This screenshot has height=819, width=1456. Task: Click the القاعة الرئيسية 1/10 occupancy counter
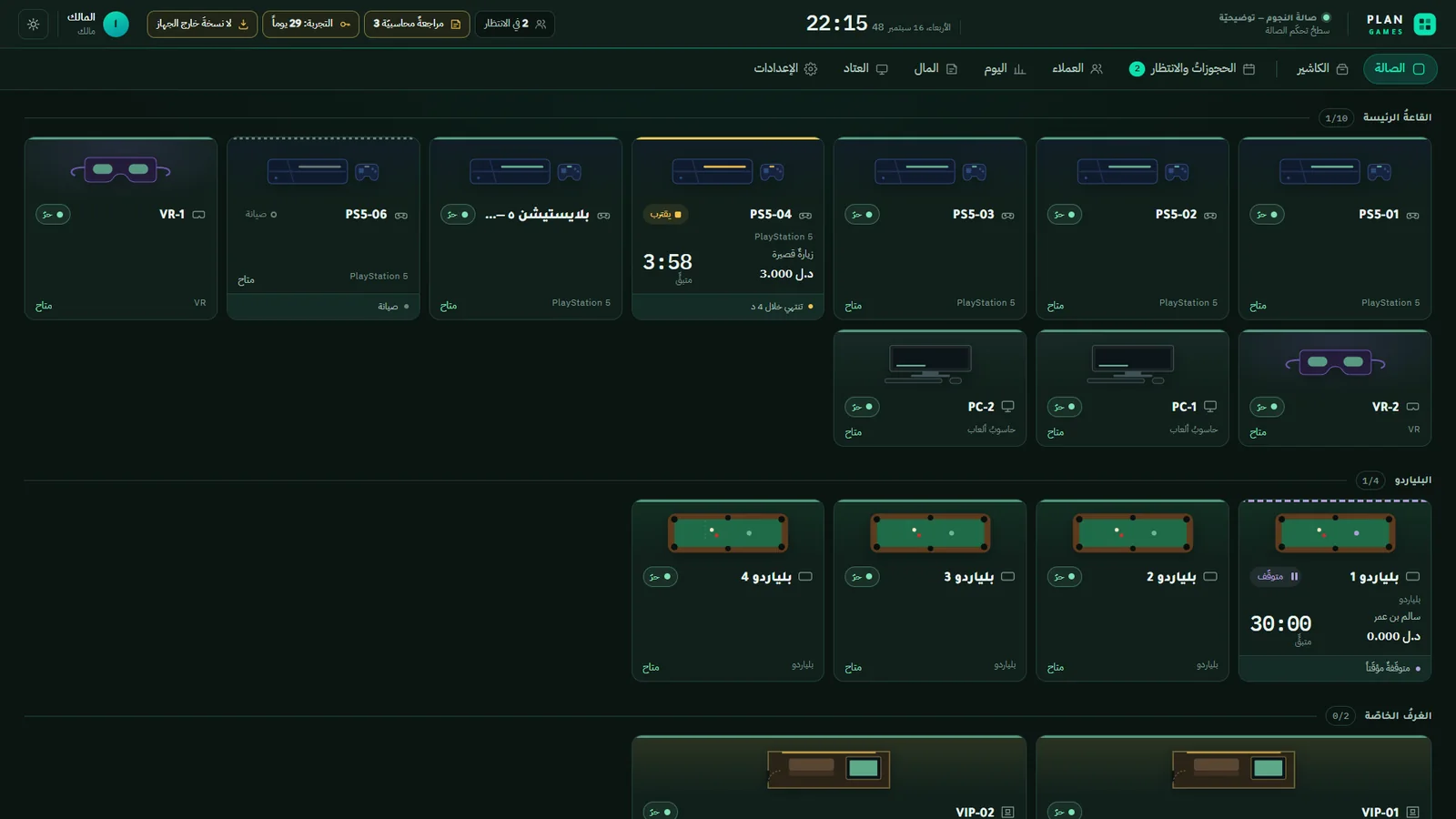(1336, 118)
